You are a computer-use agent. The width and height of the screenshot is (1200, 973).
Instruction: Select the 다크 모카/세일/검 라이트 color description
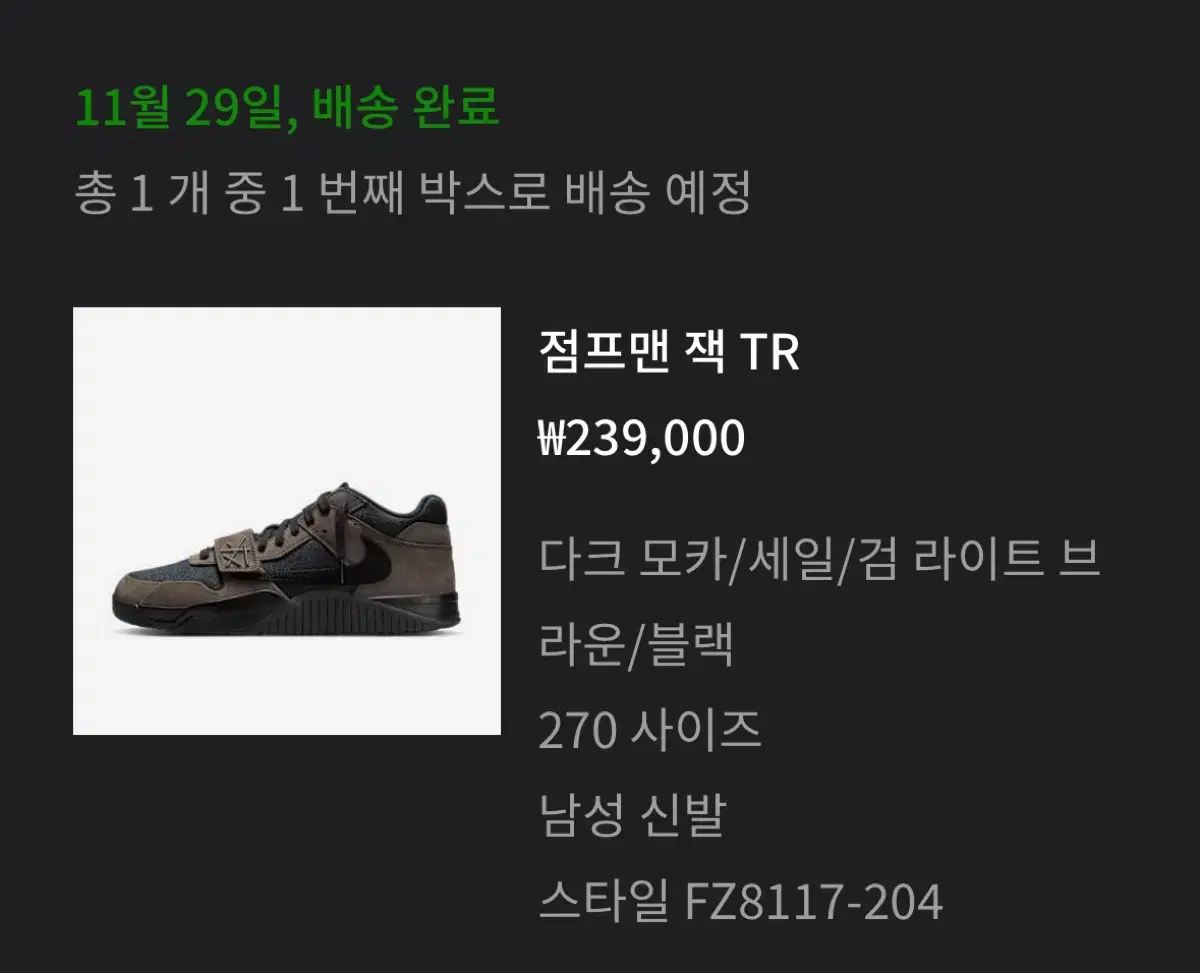(819, 558)
